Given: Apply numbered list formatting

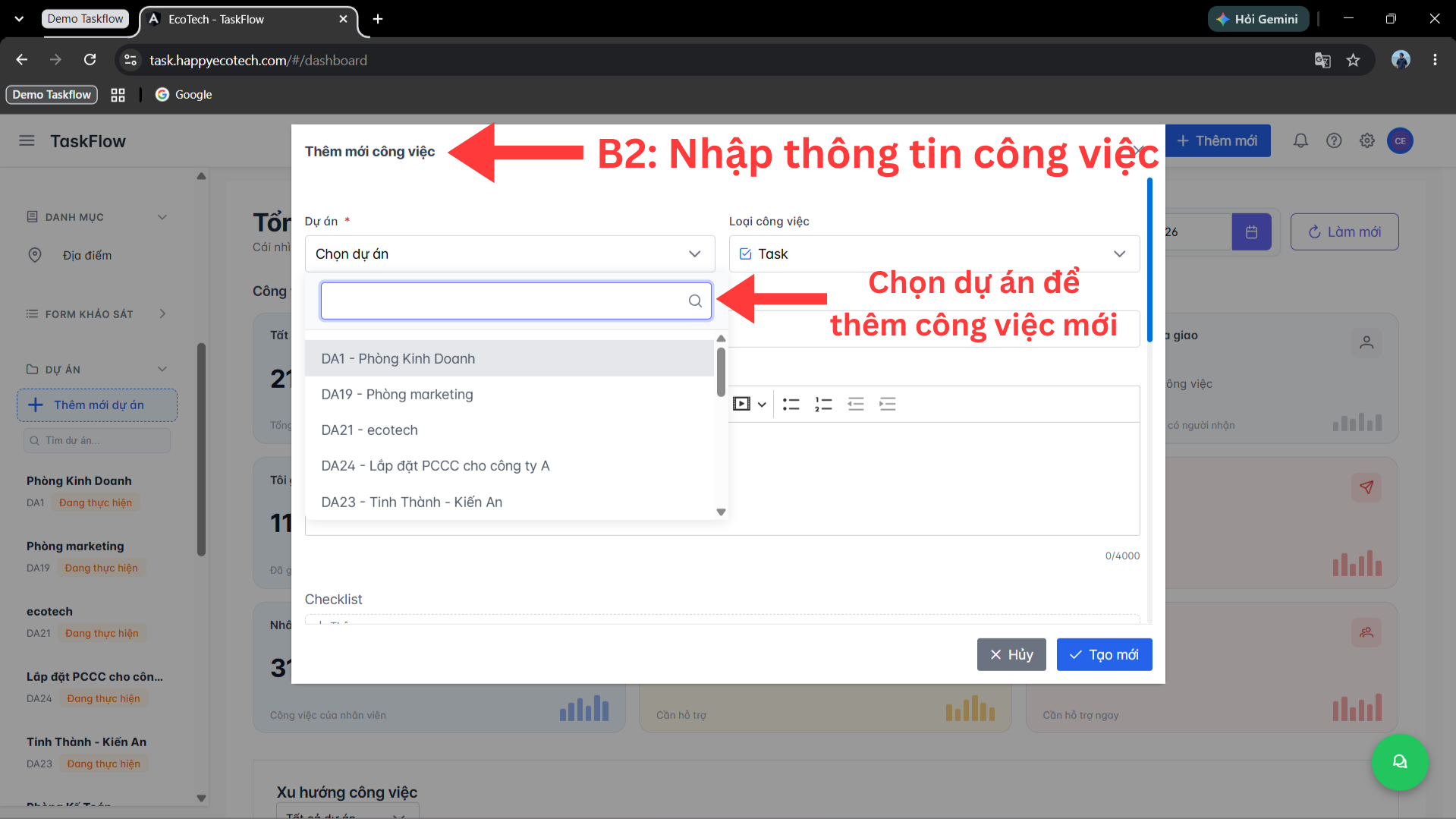Looking at the screenshot, I should (823, 404).
